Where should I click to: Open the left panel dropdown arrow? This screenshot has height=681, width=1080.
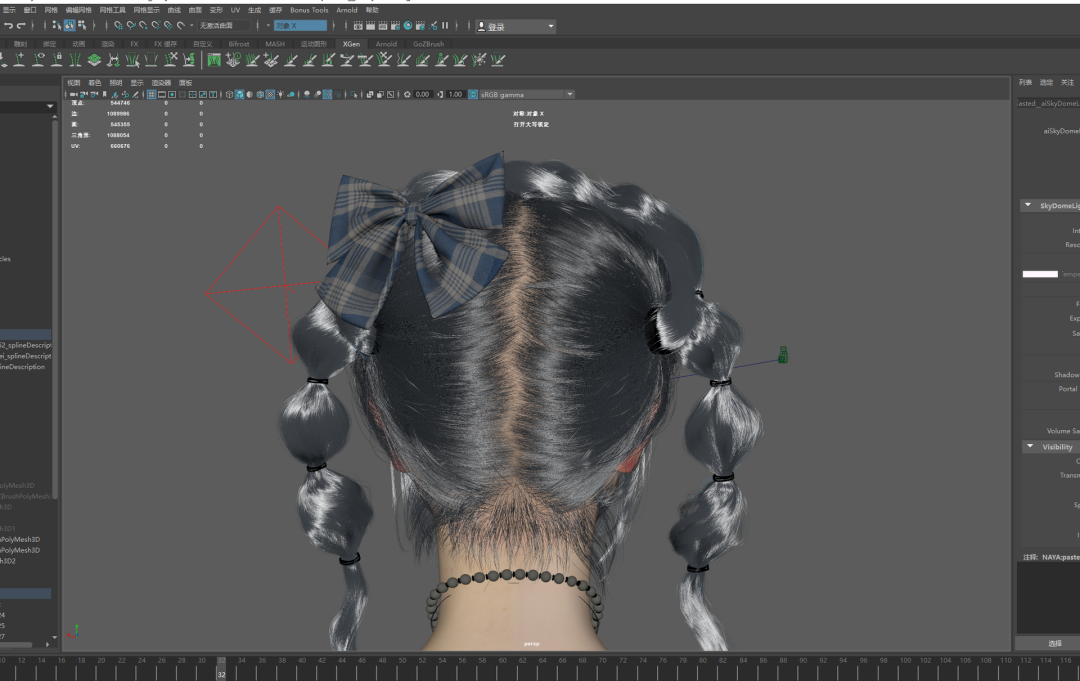50,106
